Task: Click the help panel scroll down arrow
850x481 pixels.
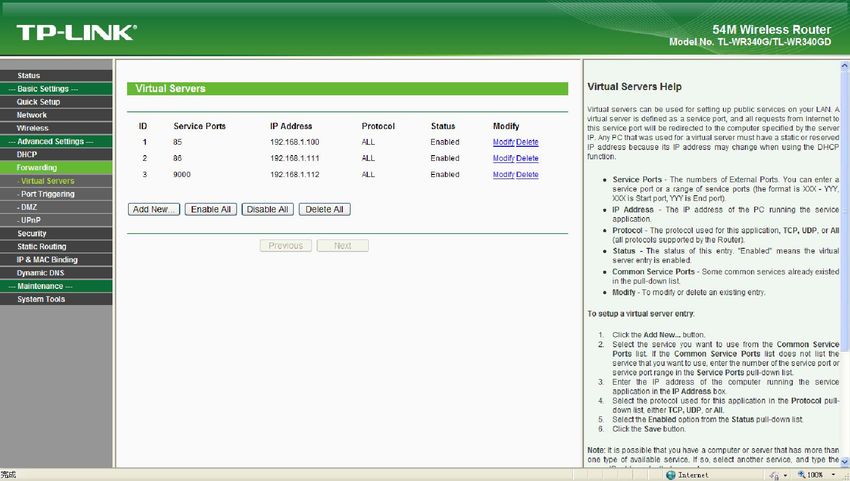Action: [x=845, y=461]
